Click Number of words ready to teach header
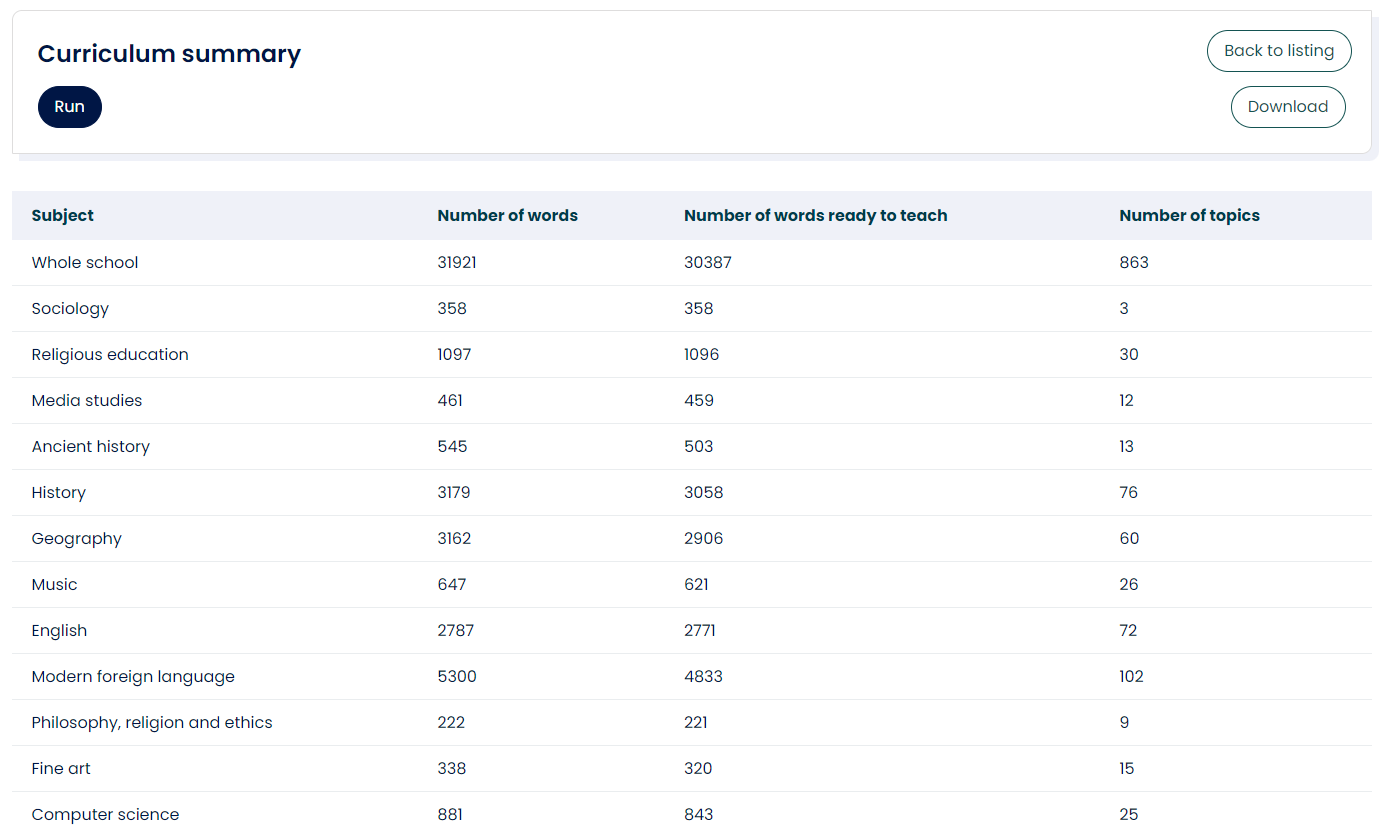Viewport: 1384px width, 837px height. point(815,215)
